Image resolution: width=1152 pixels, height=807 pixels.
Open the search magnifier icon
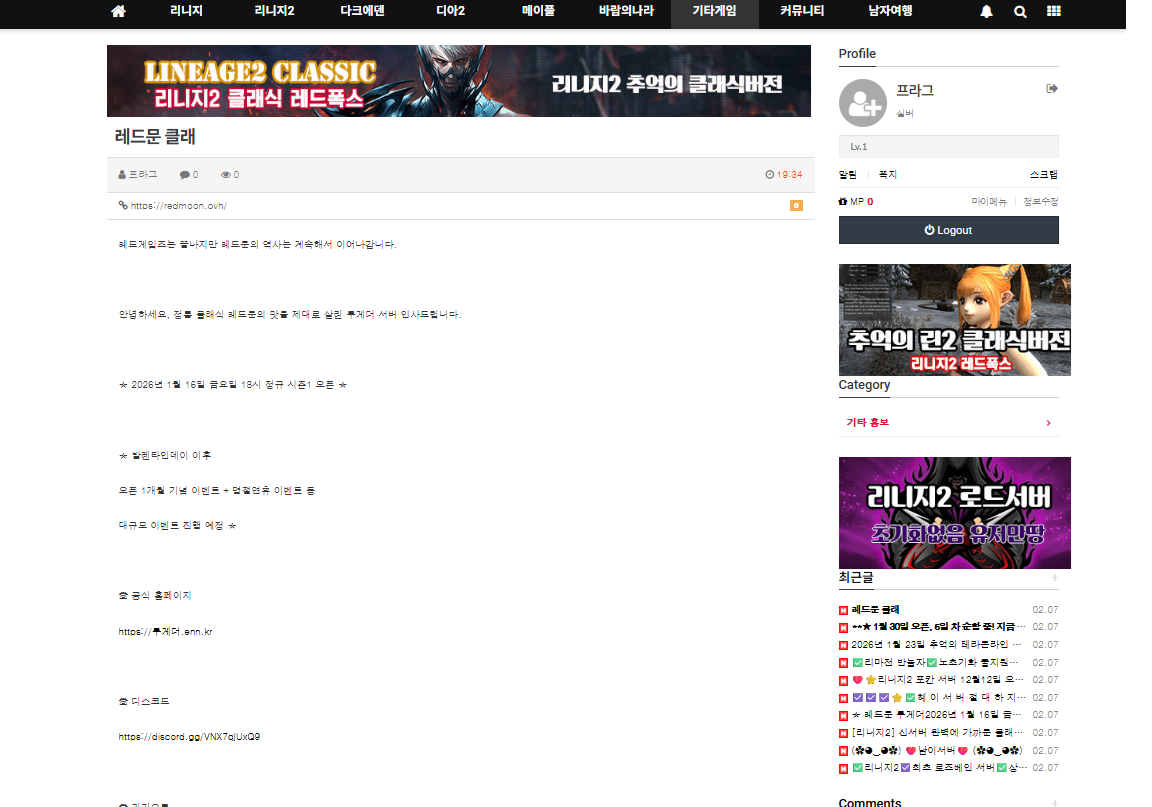1020,12
